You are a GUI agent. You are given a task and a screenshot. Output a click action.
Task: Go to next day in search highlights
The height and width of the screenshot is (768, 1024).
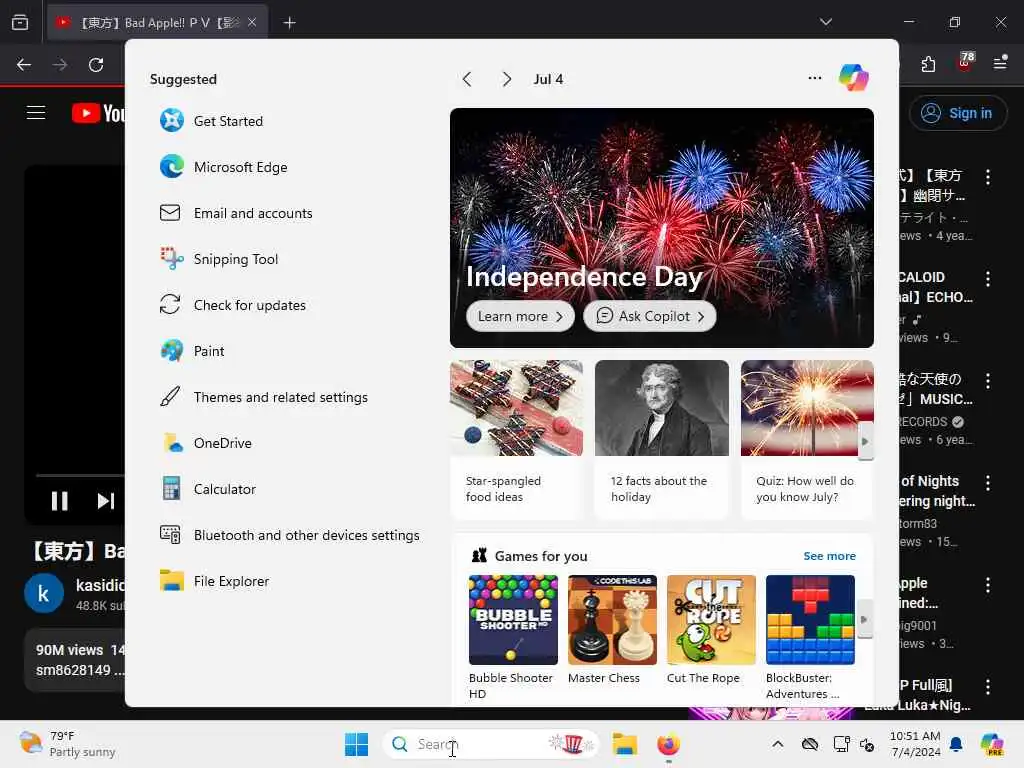pyautogui.click(x=506, y=79)
